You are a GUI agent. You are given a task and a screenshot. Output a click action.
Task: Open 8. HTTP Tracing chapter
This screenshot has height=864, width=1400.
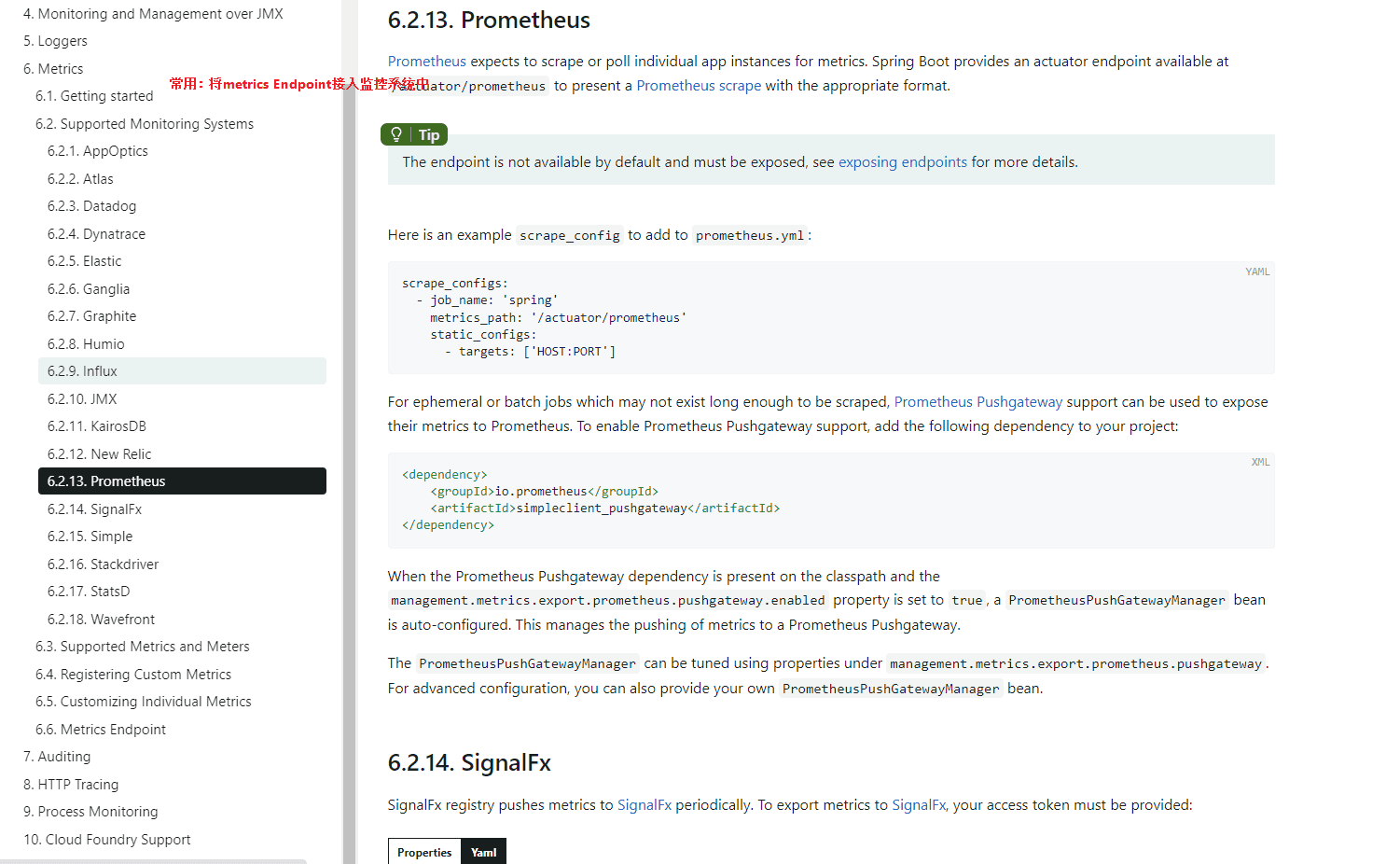pos(71,785)
